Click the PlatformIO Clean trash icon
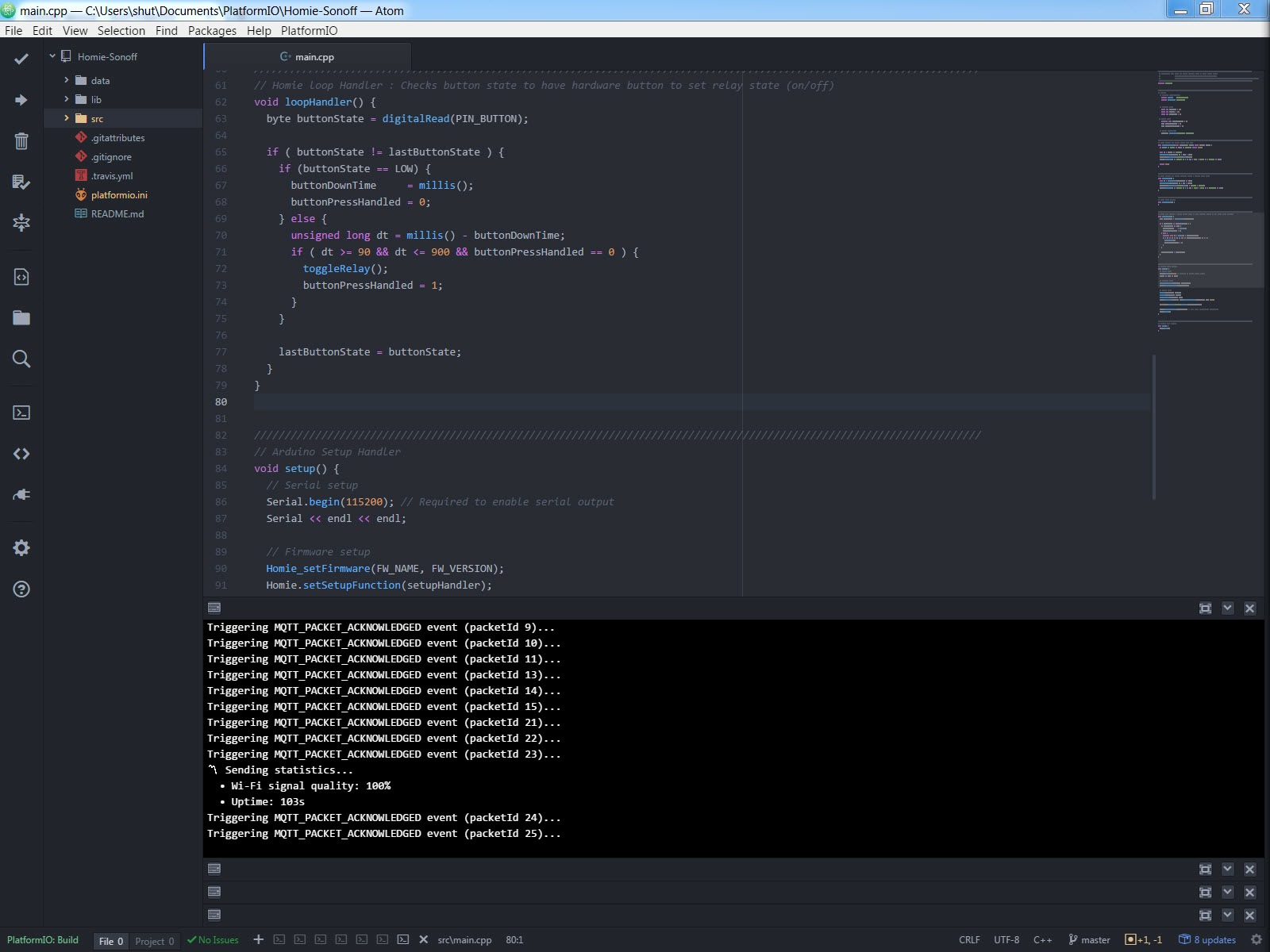 [x=21, y=141]
